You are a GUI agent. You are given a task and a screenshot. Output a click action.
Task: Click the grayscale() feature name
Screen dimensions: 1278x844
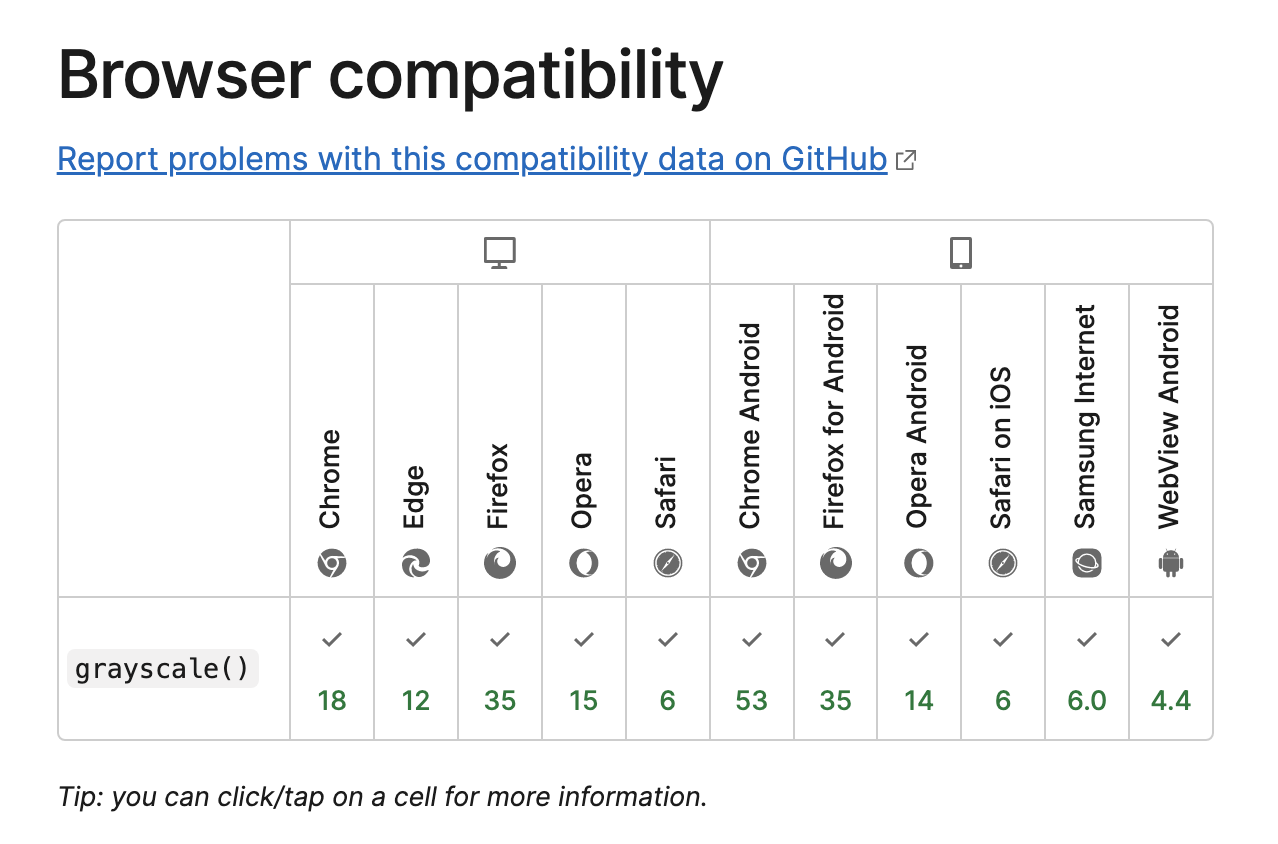tap(163, 668)
